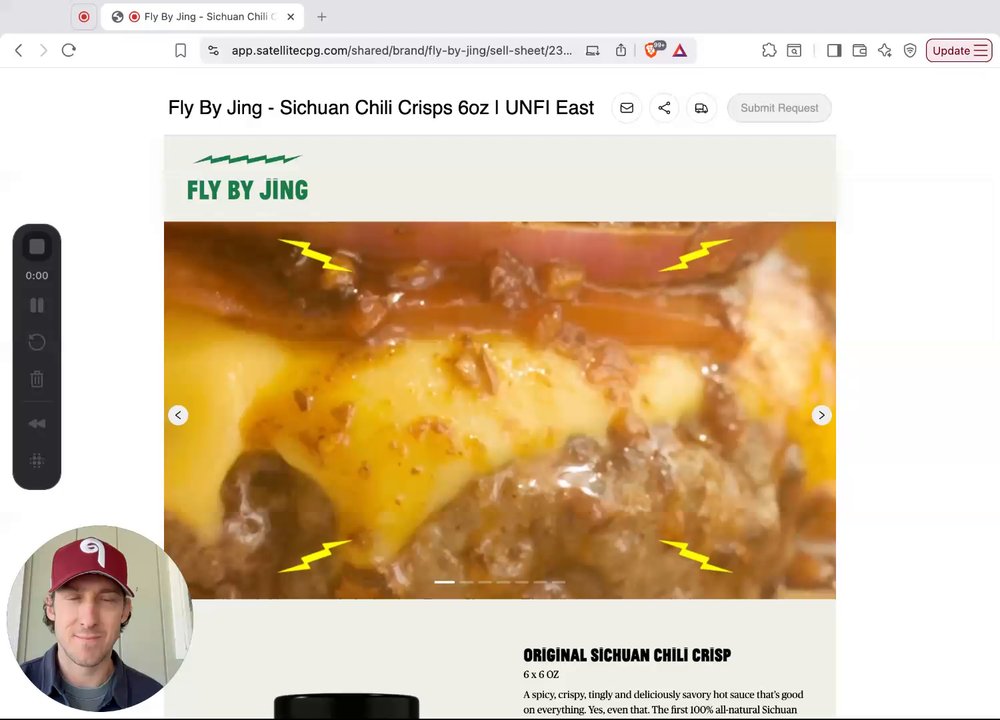Go forward in browser history
The height and width of the screenshot is (720, 1000).
(43, 50)
